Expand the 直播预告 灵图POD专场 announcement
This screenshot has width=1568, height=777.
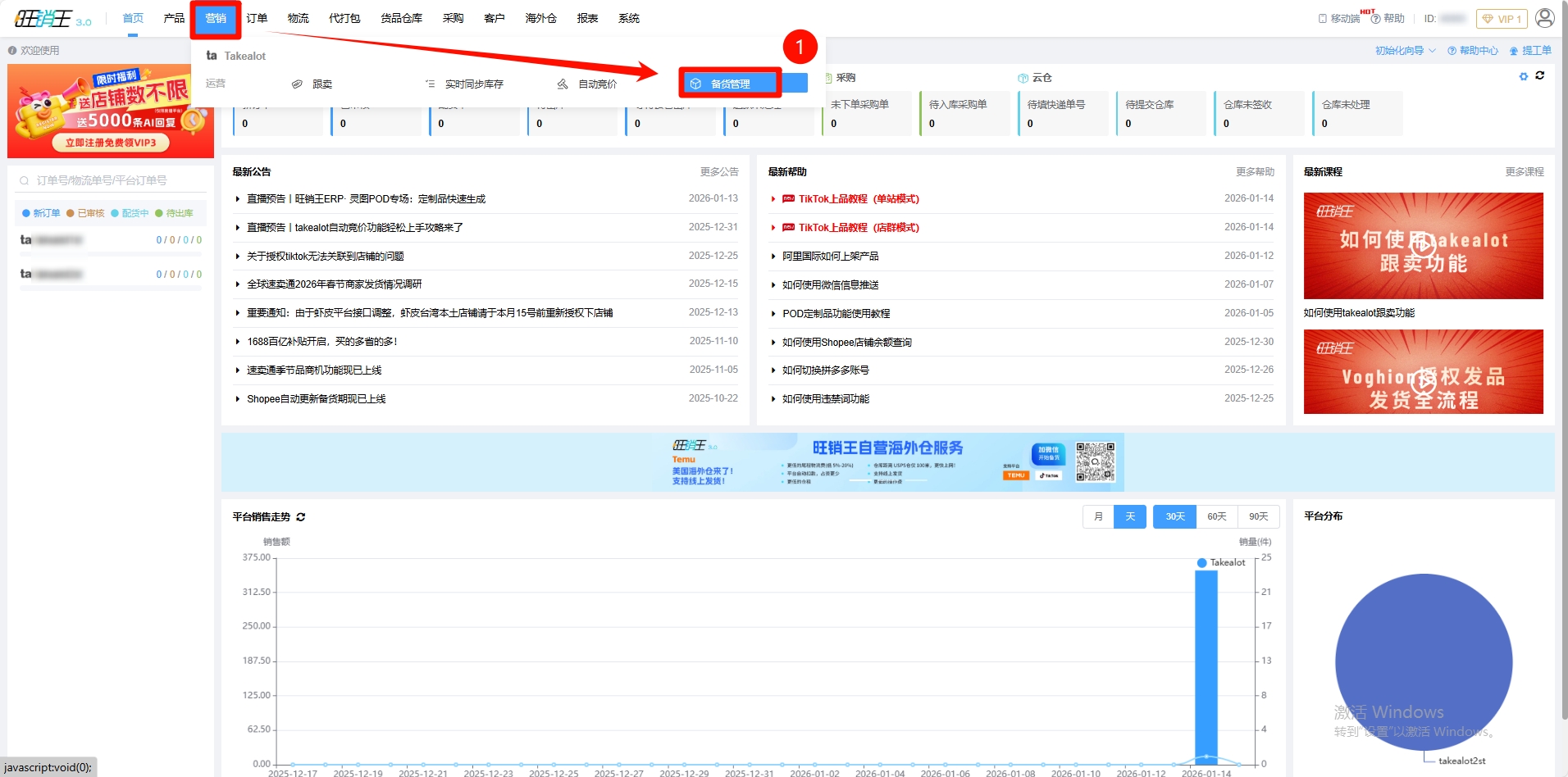[238, 199]
